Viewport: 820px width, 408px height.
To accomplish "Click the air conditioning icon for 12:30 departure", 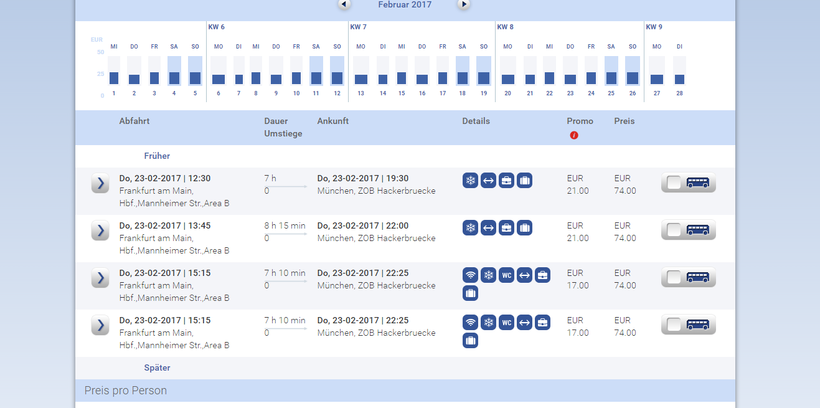I will pyautogui.click(x=470, y=181).
